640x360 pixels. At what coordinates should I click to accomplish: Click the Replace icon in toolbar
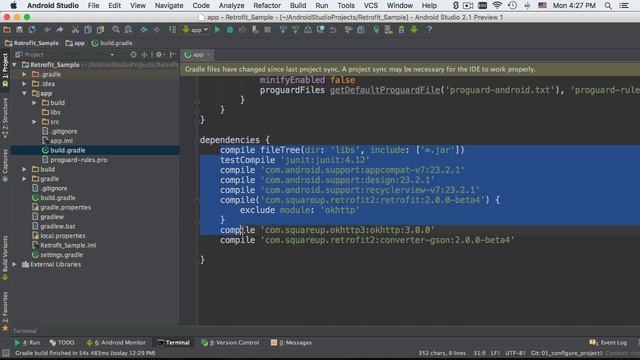tap(128, 30)
